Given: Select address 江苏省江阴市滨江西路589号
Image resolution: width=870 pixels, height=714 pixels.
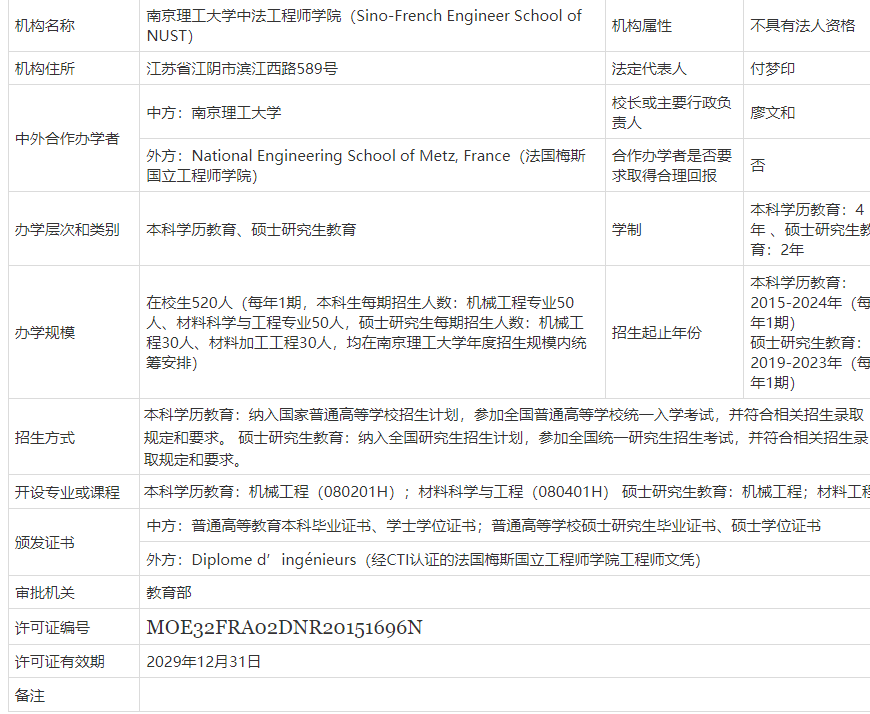Looking at the screenshot, I should (x=242, y=69).
